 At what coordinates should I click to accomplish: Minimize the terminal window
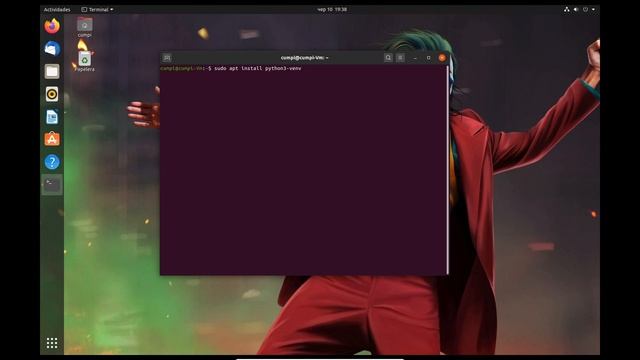[x=415, y=58]
